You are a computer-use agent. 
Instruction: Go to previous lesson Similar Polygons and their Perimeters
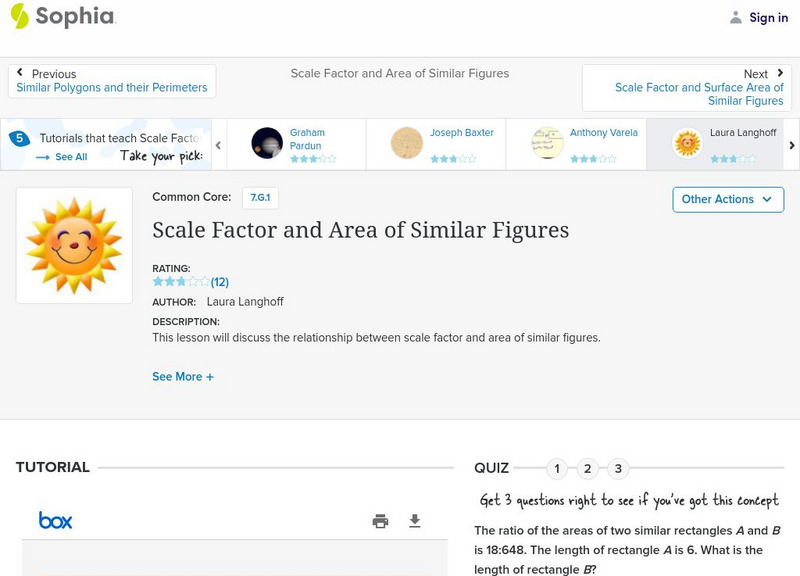(x=111, y=88)
